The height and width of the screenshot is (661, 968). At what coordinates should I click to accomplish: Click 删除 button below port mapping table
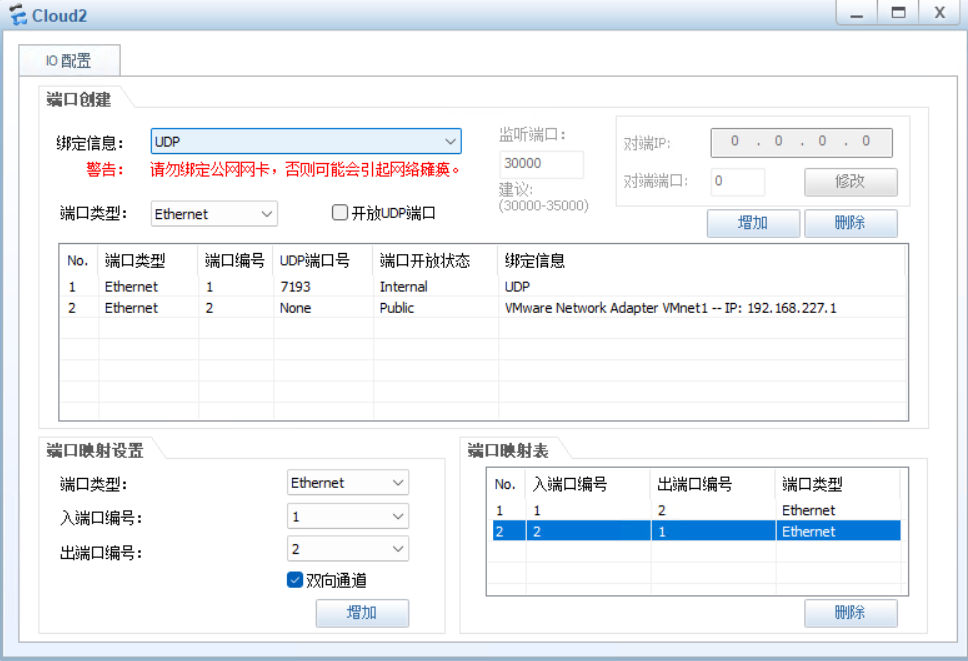click(x=850, y=613)
